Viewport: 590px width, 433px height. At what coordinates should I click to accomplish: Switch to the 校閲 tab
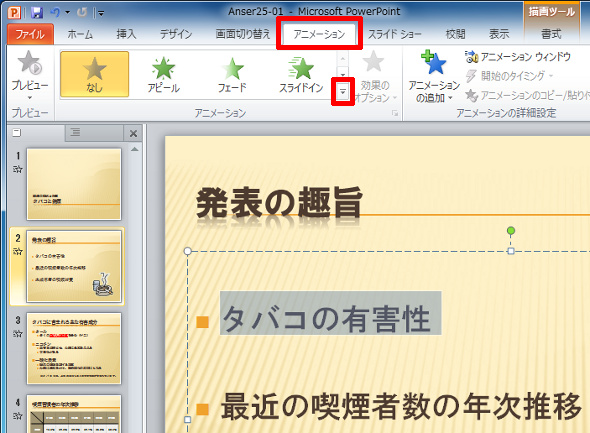click(455, 34)
